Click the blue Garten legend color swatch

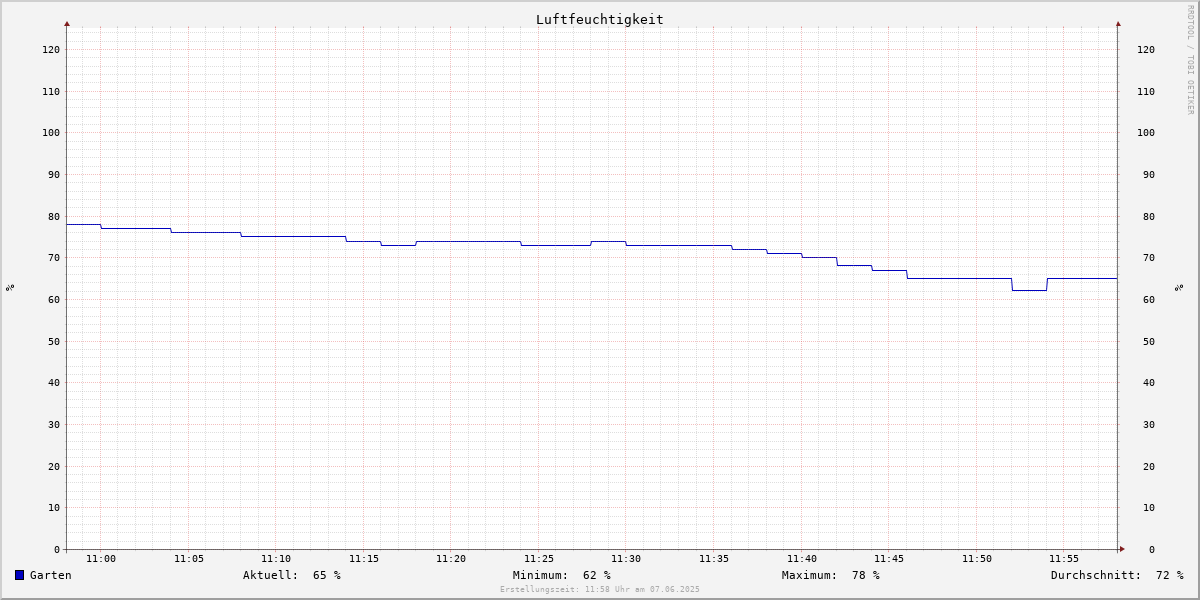[x=19, y=575]
